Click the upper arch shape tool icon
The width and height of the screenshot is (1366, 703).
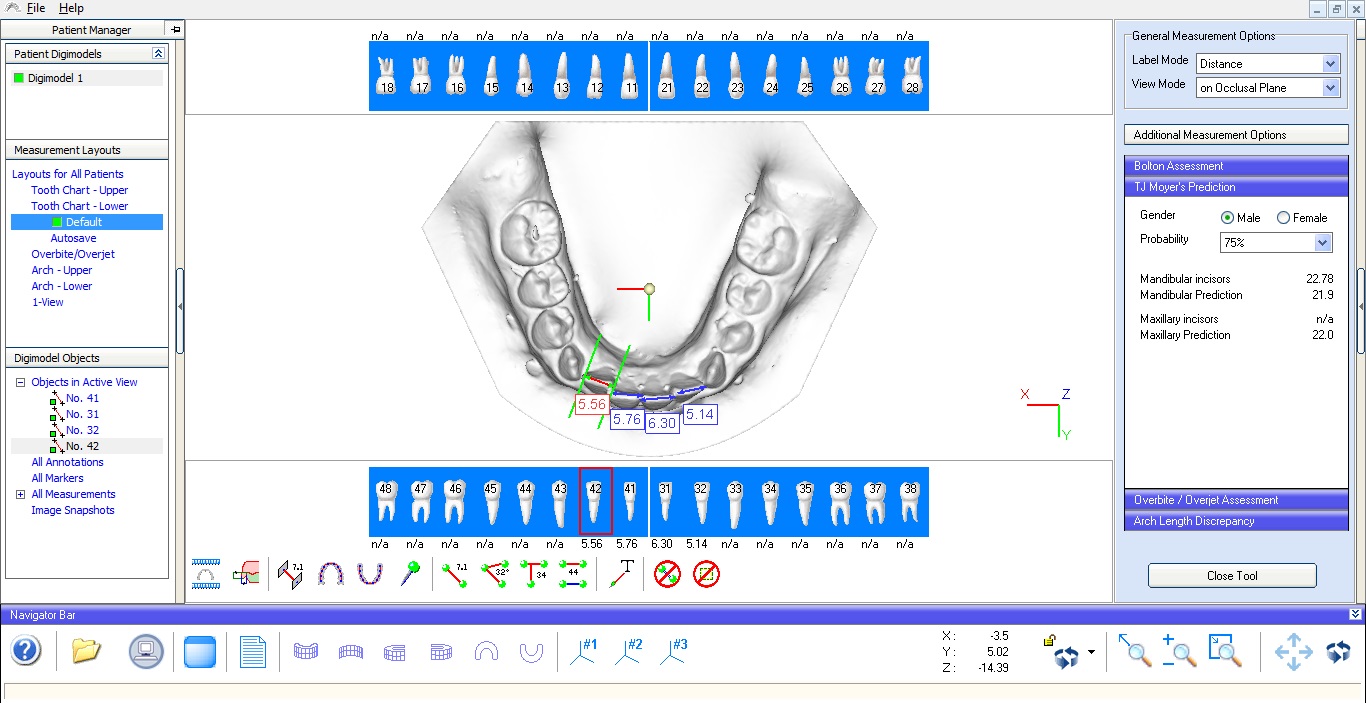click(x=331, y=574)
